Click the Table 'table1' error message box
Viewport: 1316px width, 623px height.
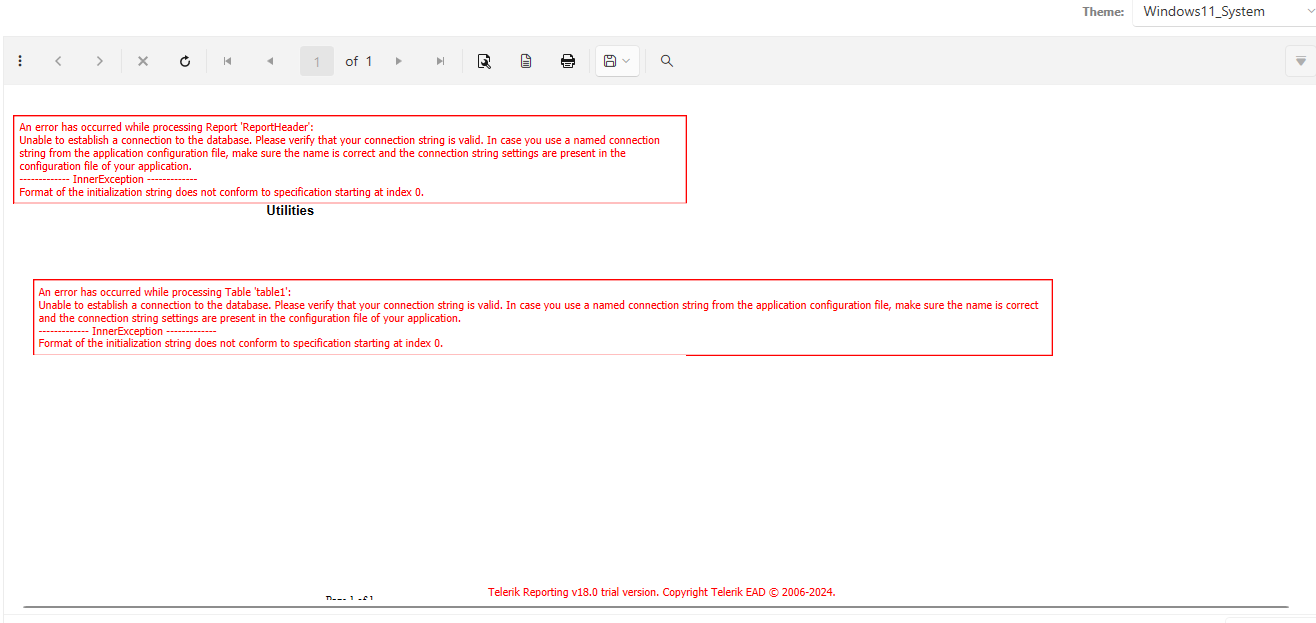542,317
